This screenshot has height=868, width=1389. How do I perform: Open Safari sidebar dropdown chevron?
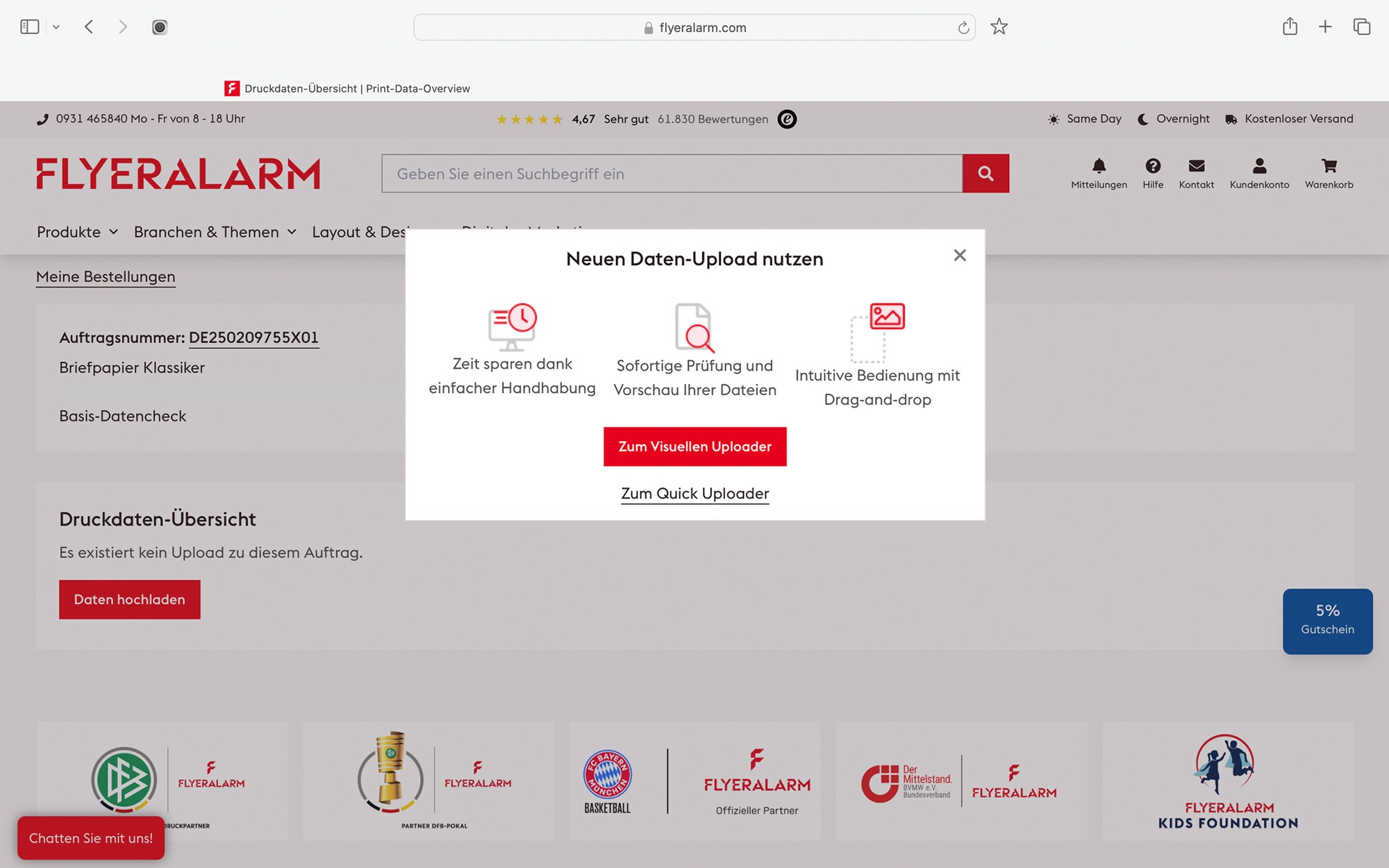(56, 27)
